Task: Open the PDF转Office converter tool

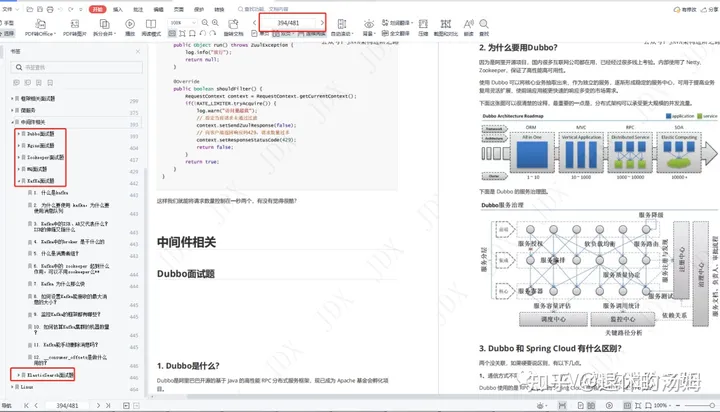Action: [x=40, y=27]
